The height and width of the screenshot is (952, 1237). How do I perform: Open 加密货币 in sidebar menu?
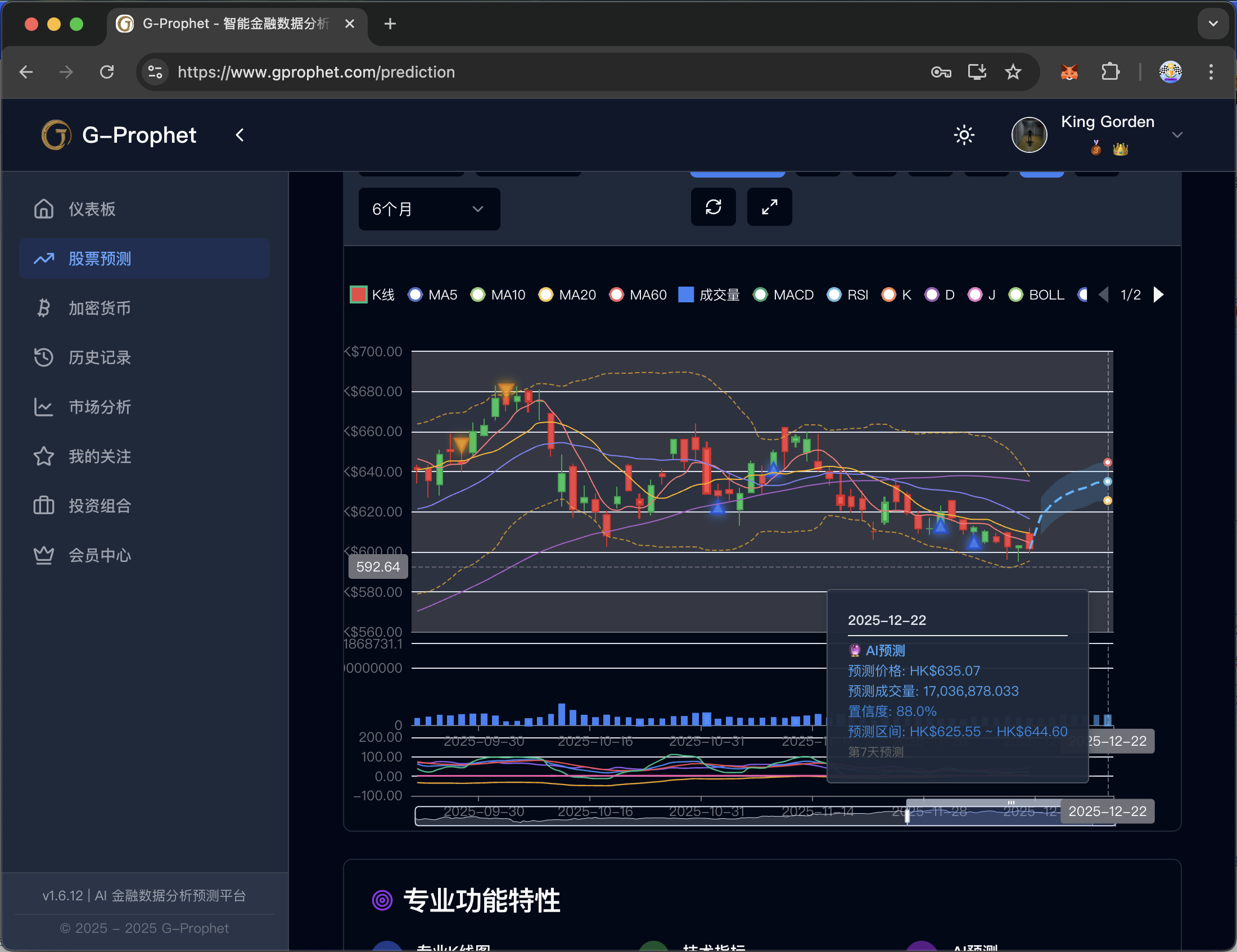coord(100,309)
